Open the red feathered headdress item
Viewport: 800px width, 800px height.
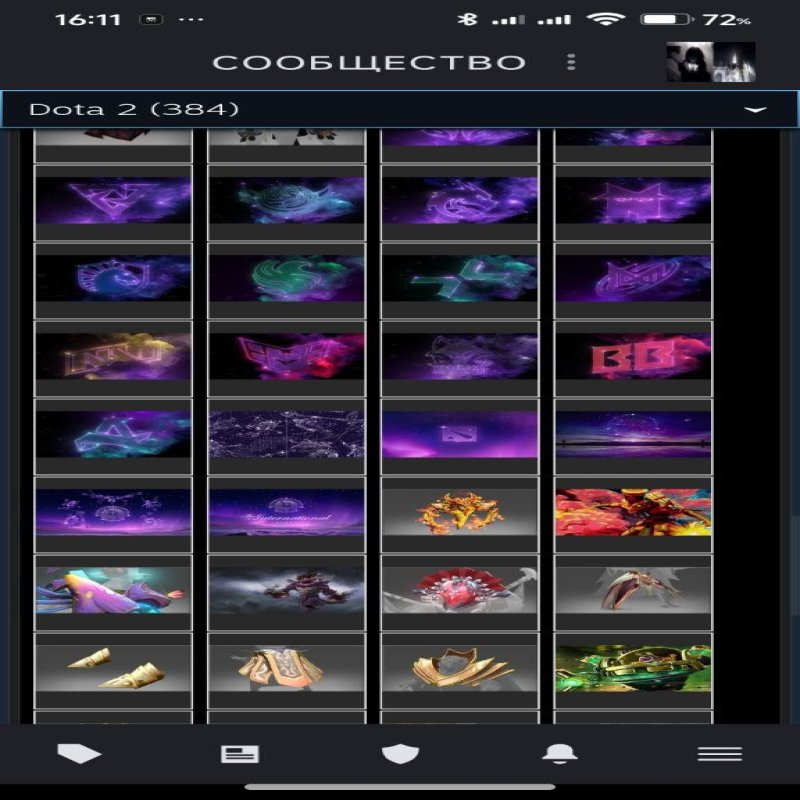(x=460, y=591)
